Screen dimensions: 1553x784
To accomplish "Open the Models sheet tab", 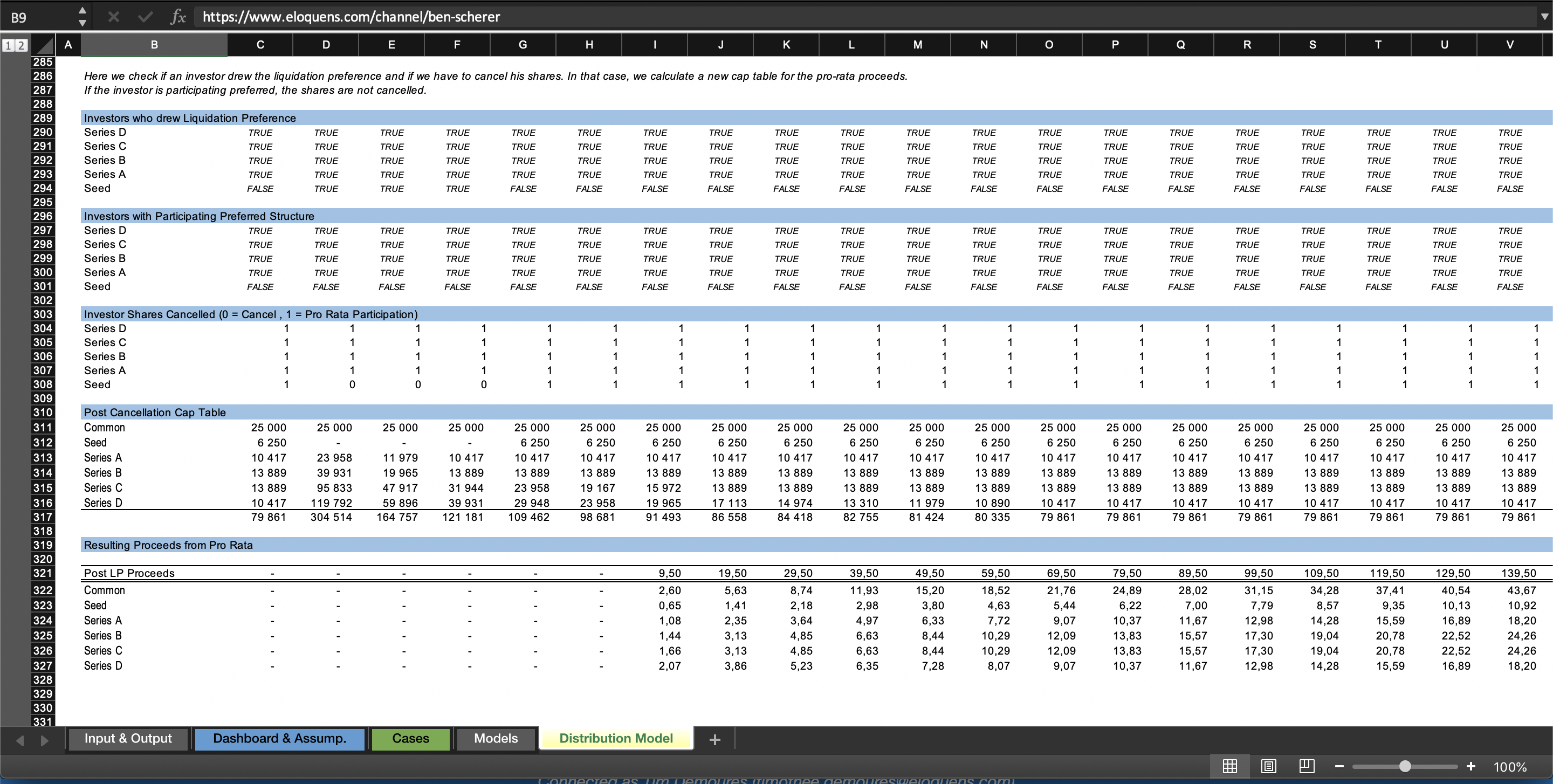I will coord(496,738).
